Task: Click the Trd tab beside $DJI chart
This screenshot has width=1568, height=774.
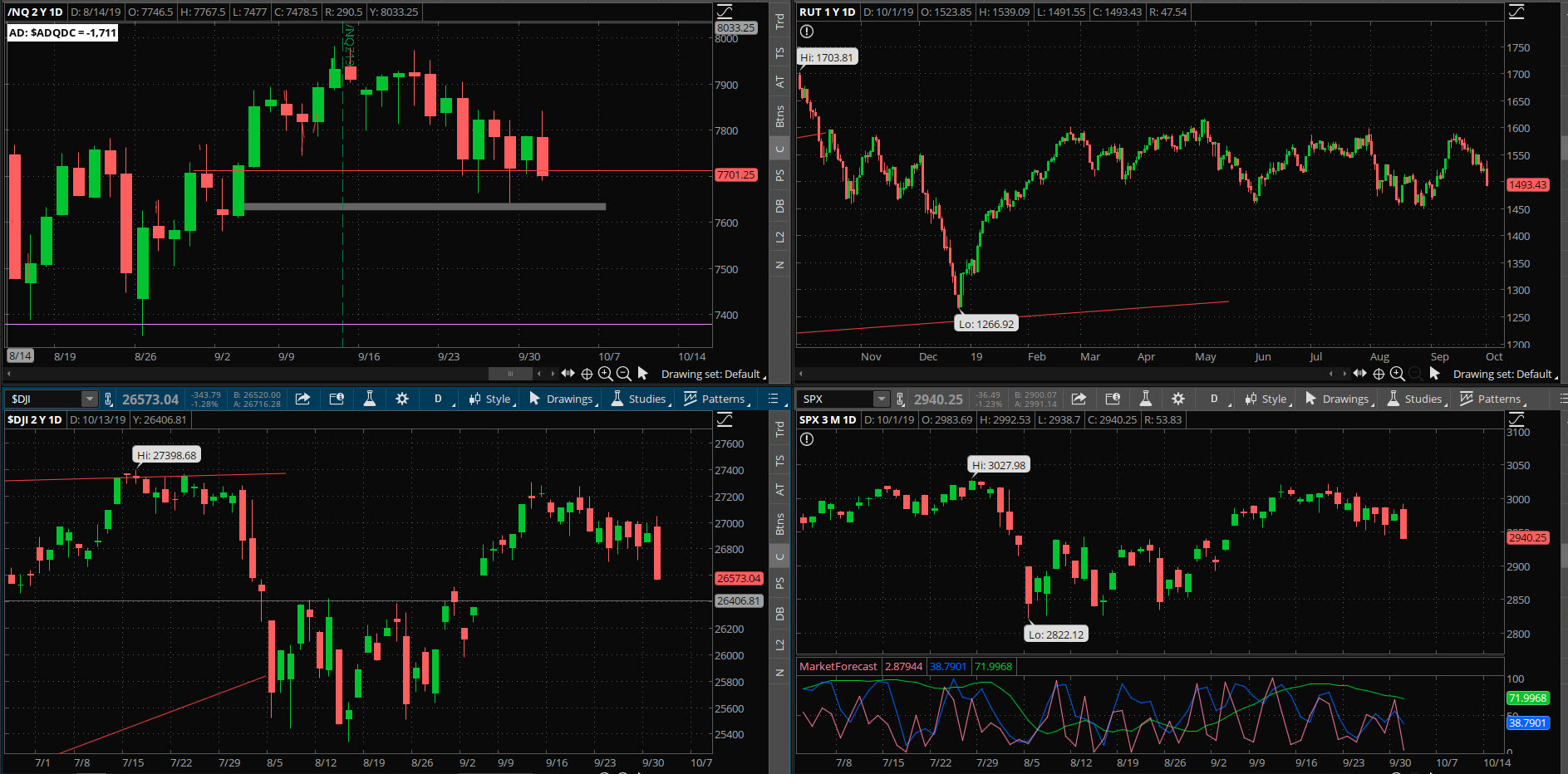Action: tap(779, 429)
